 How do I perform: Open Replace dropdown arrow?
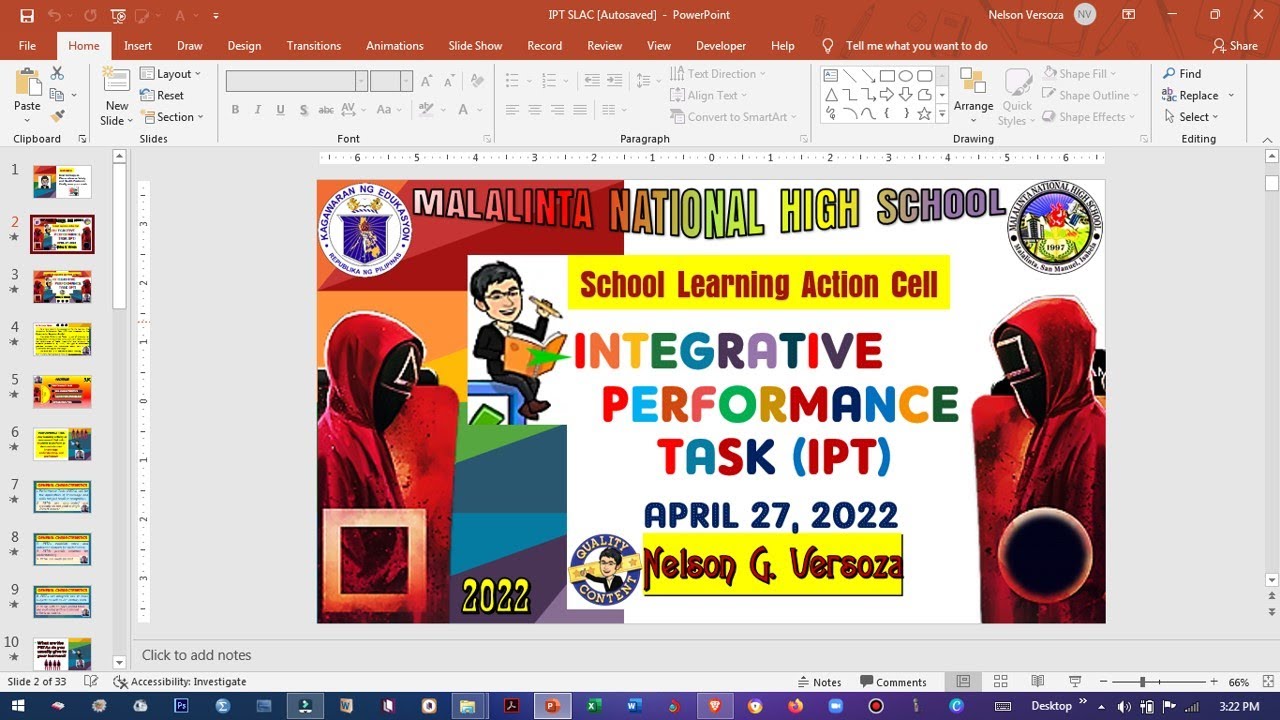[1231, 96]
